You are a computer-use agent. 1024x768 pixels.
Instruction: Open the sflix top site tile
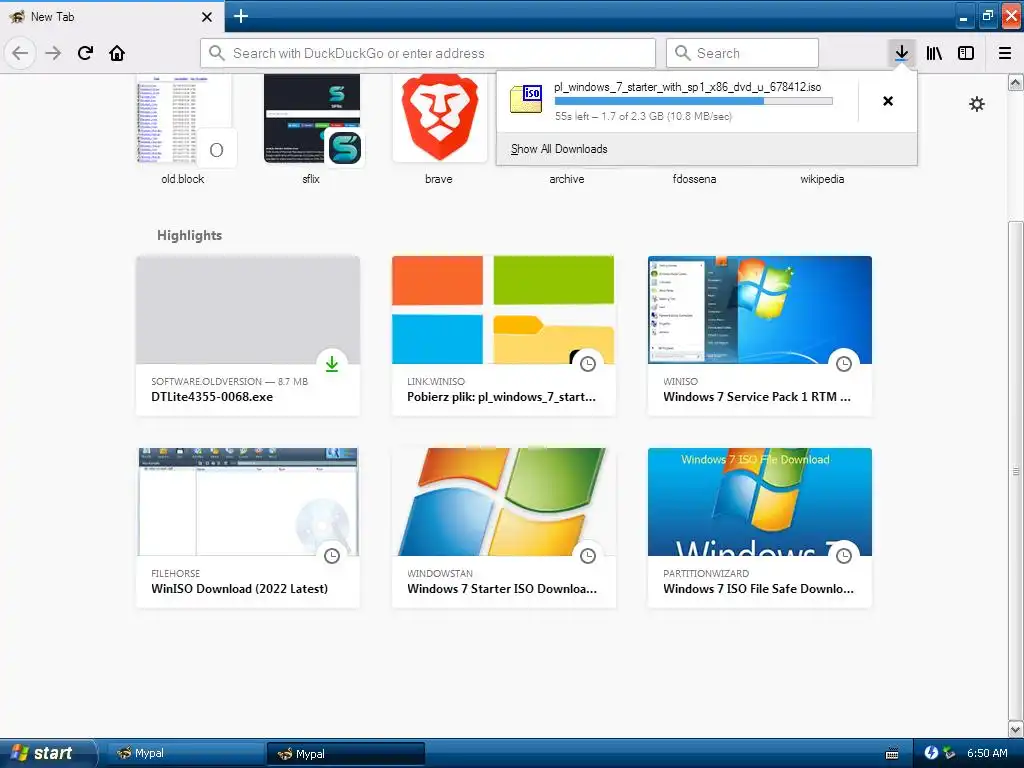[312, 118]
